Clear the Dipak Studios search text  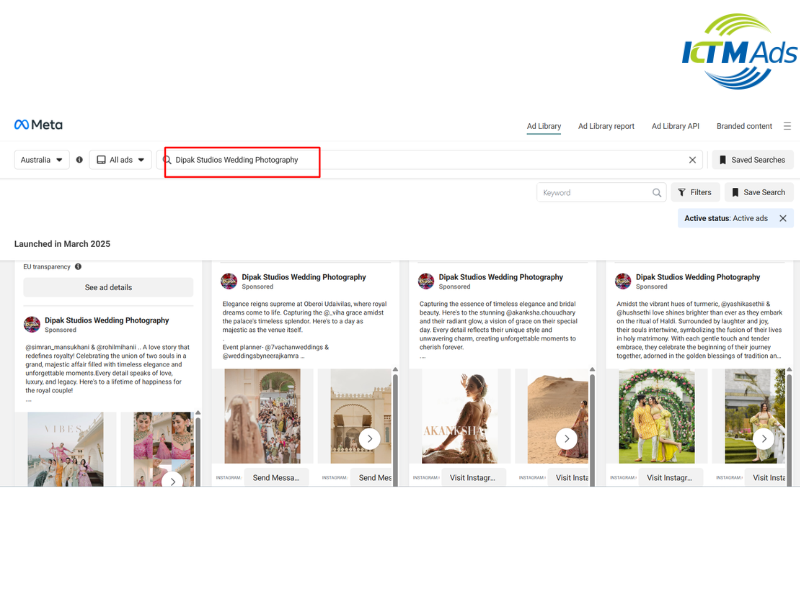tap(692, 160)
